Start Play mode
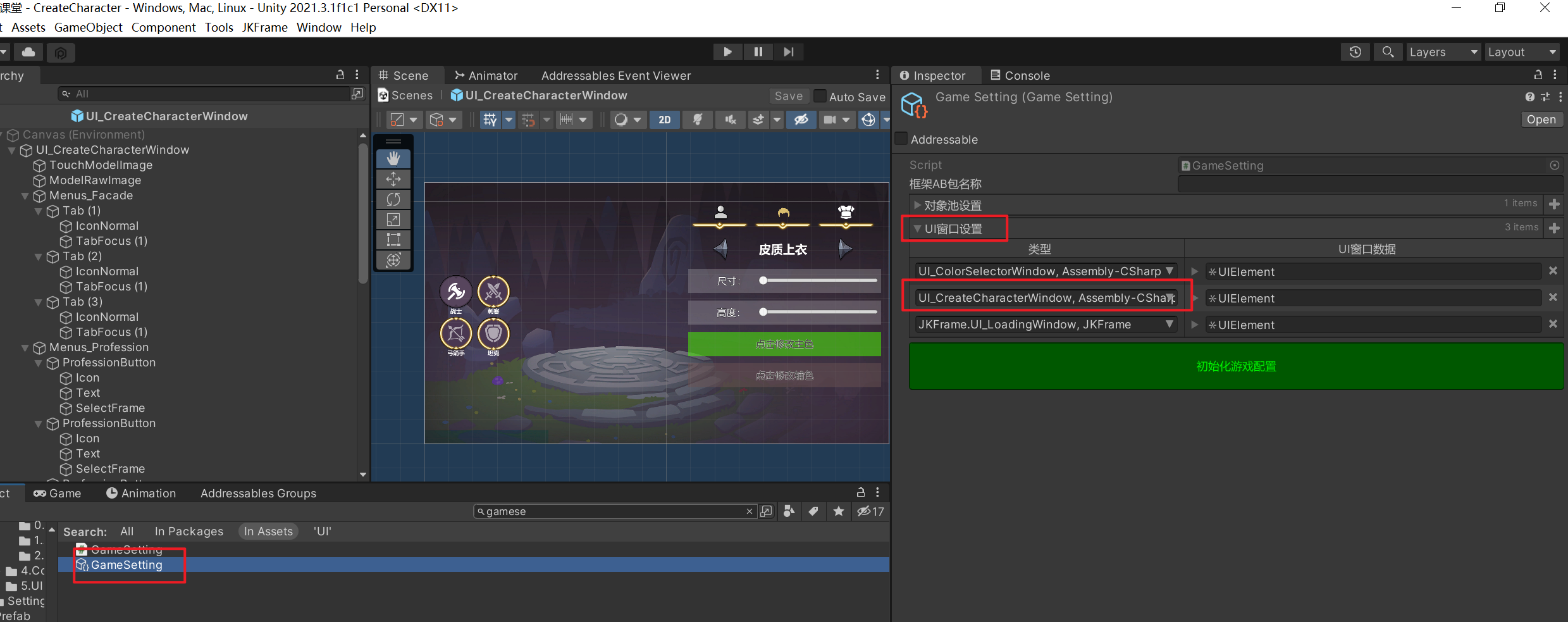The width and height of the screenshot is (1568, 622). pos(728,52)
